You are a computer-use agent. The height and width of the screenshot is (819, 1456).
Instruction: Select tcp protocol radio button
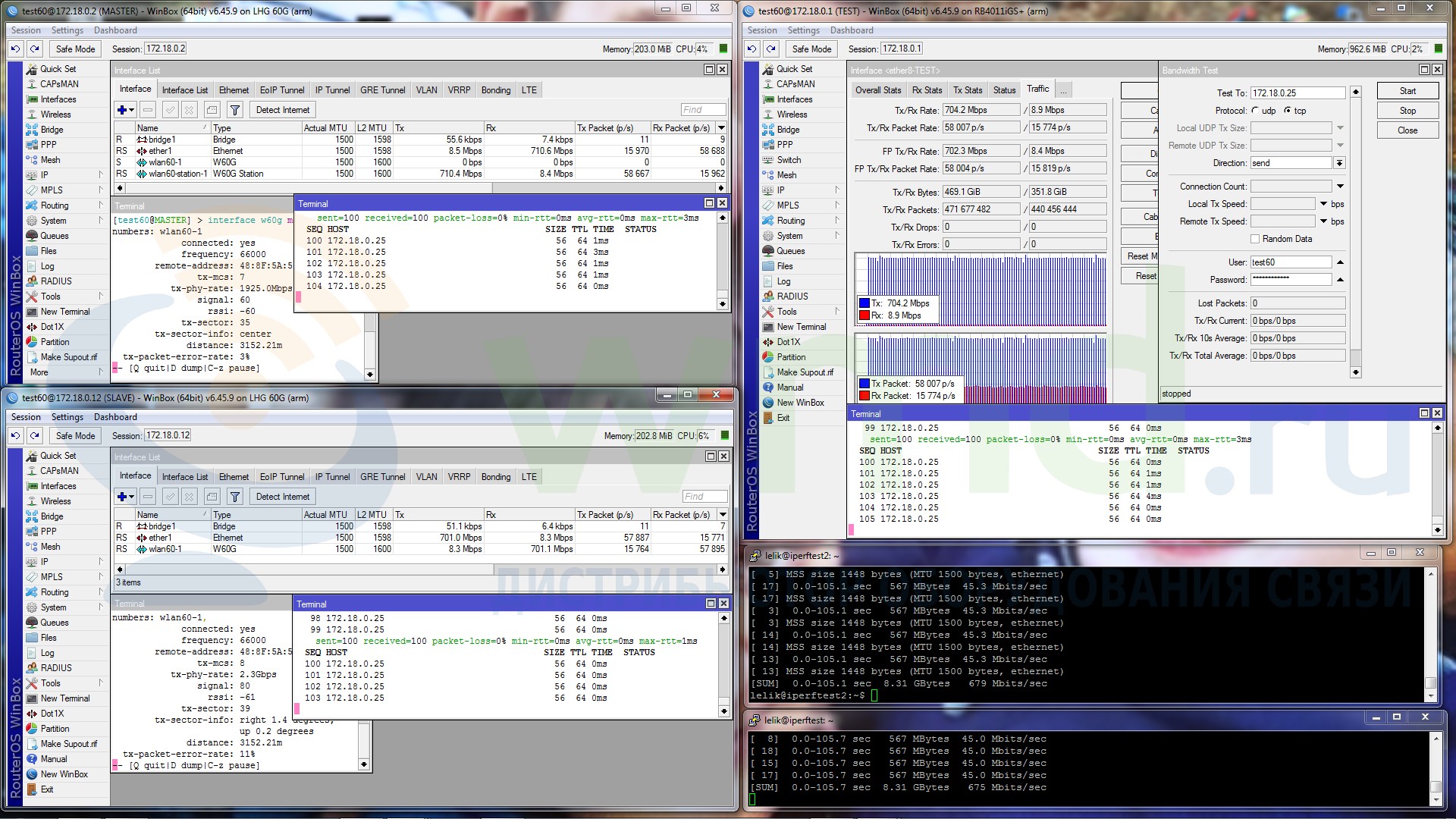coord(1288,111)
